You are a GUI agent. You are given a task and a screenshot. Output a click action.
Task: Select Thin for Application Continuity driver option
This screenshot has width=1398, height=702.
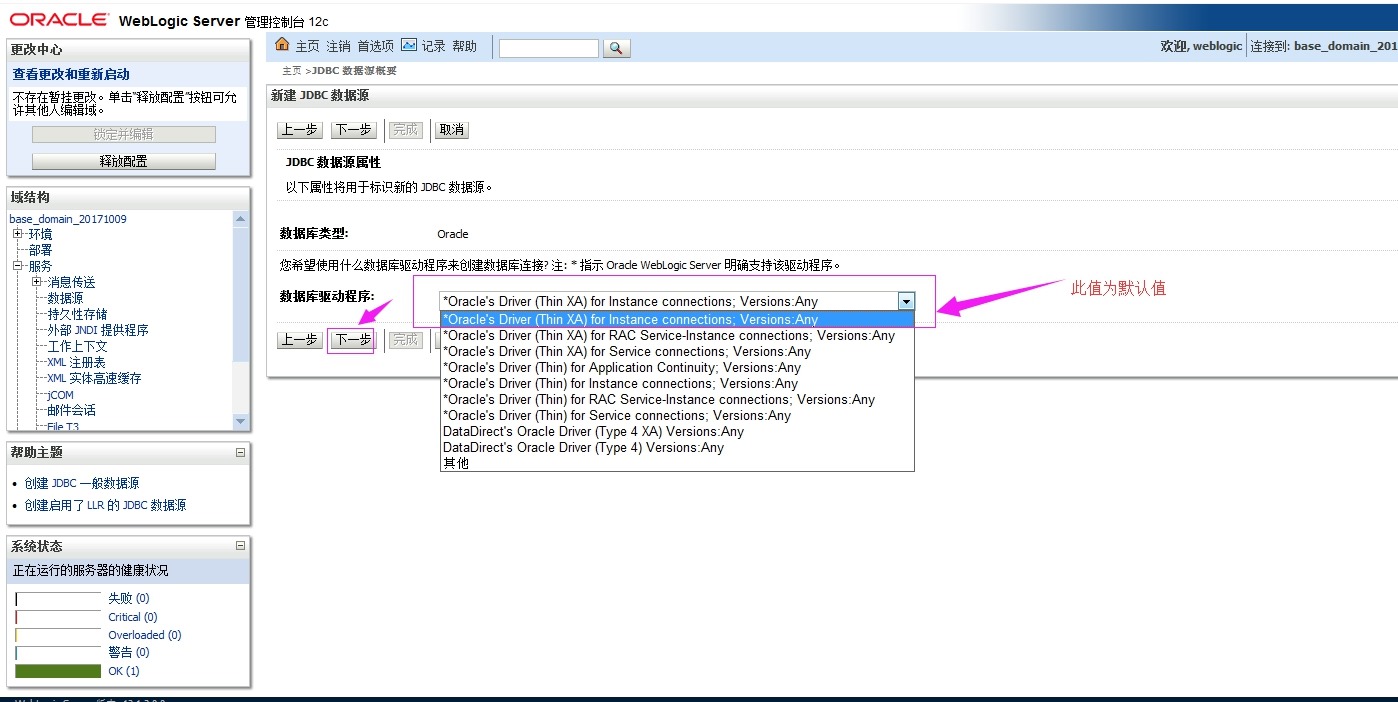tap(677, 367)
